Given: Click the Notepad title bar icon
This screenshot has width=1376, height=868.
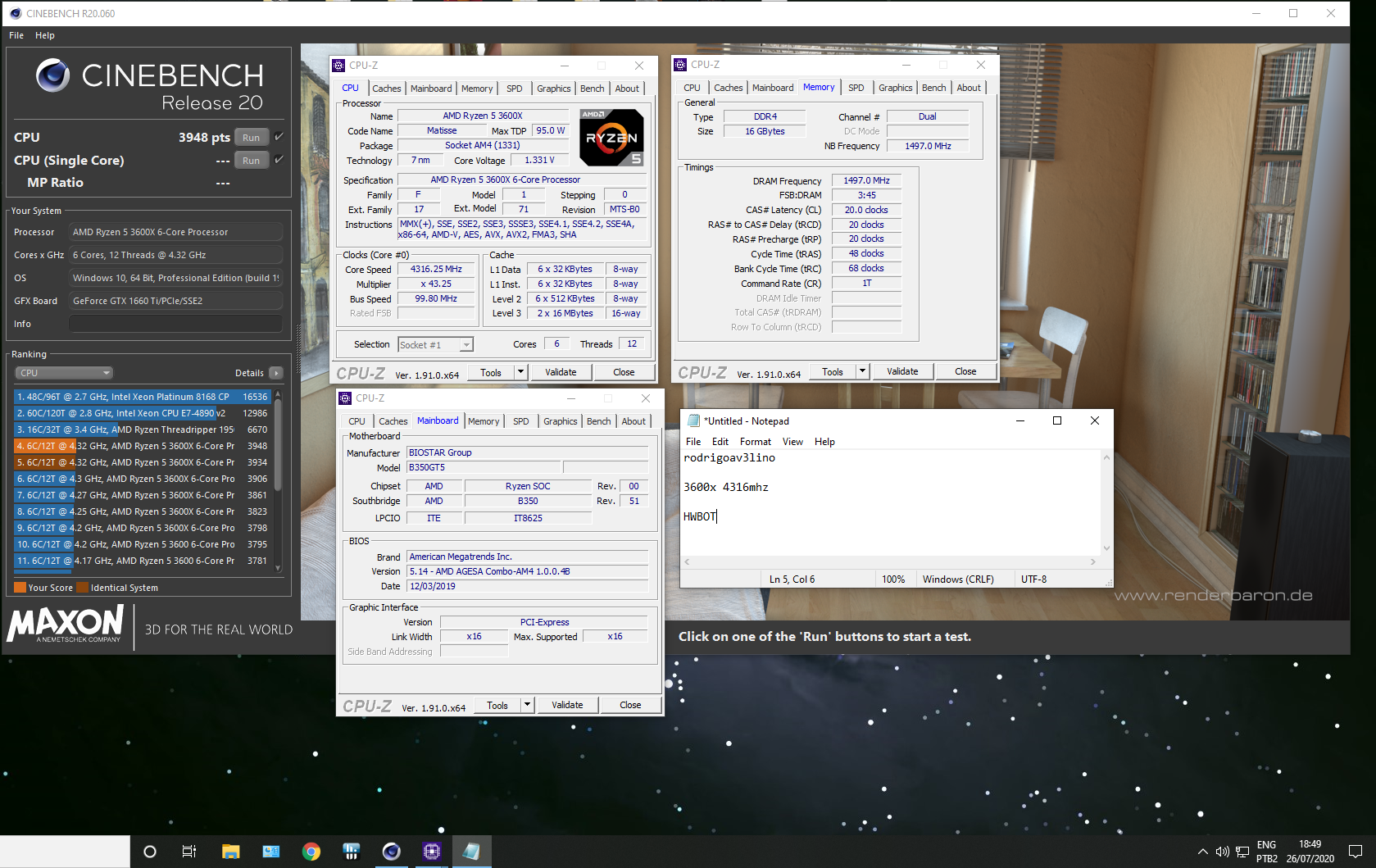Looking at the screenshot, I should [x=694, y=420].
